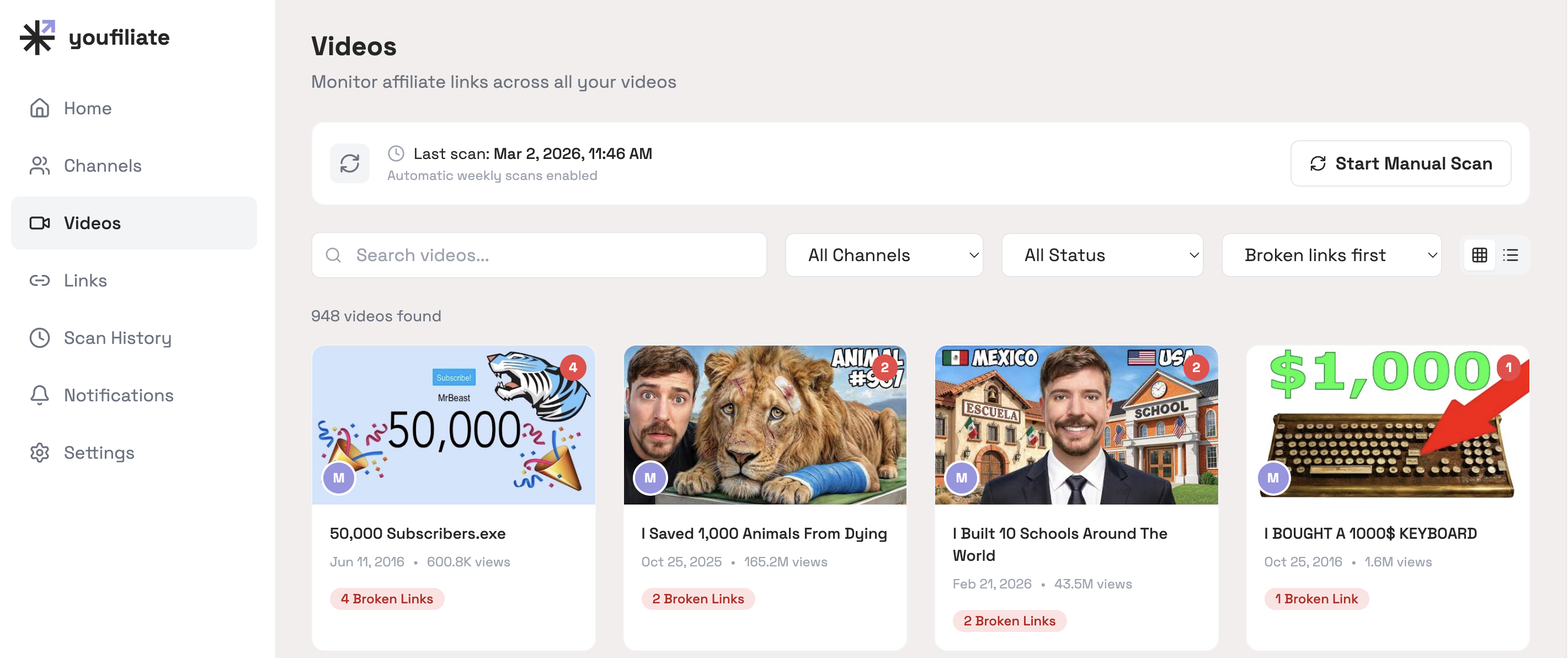Open Settings using the gear icon
Screen dimensions: 1568x658
click(40, 452)
